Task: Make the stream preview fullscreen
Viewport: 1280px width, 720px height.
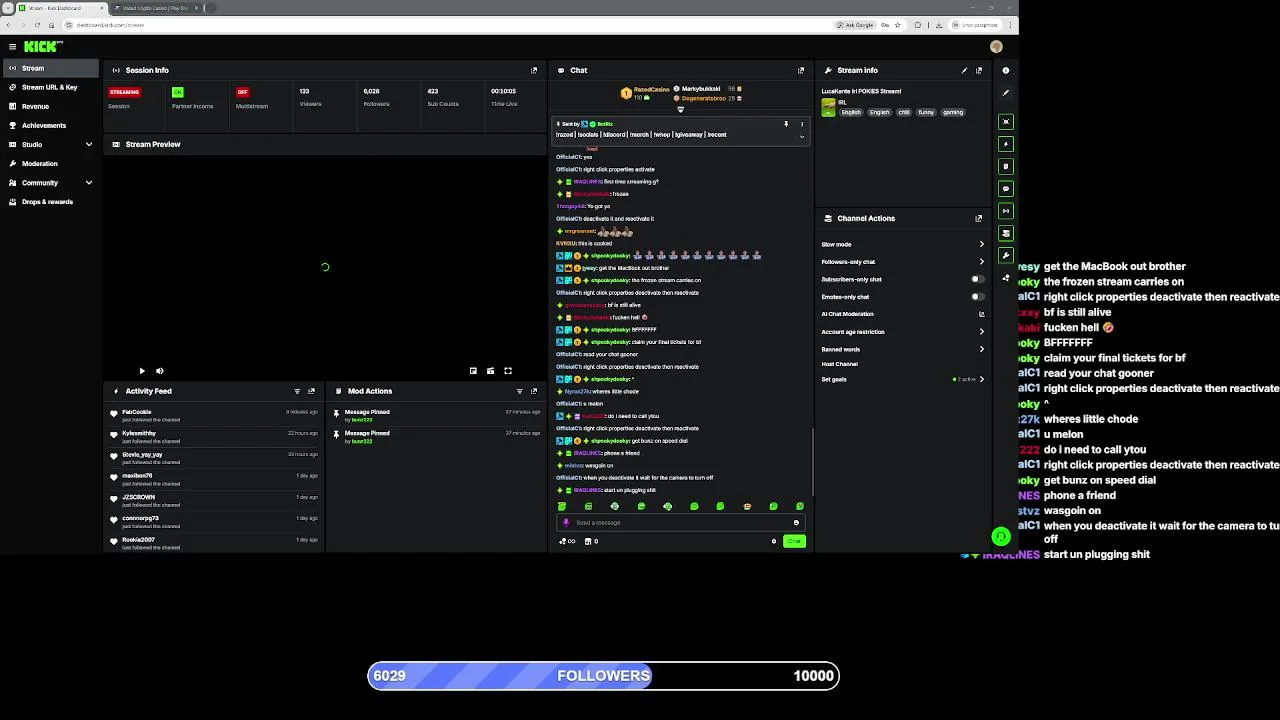Action: [508, 371]
